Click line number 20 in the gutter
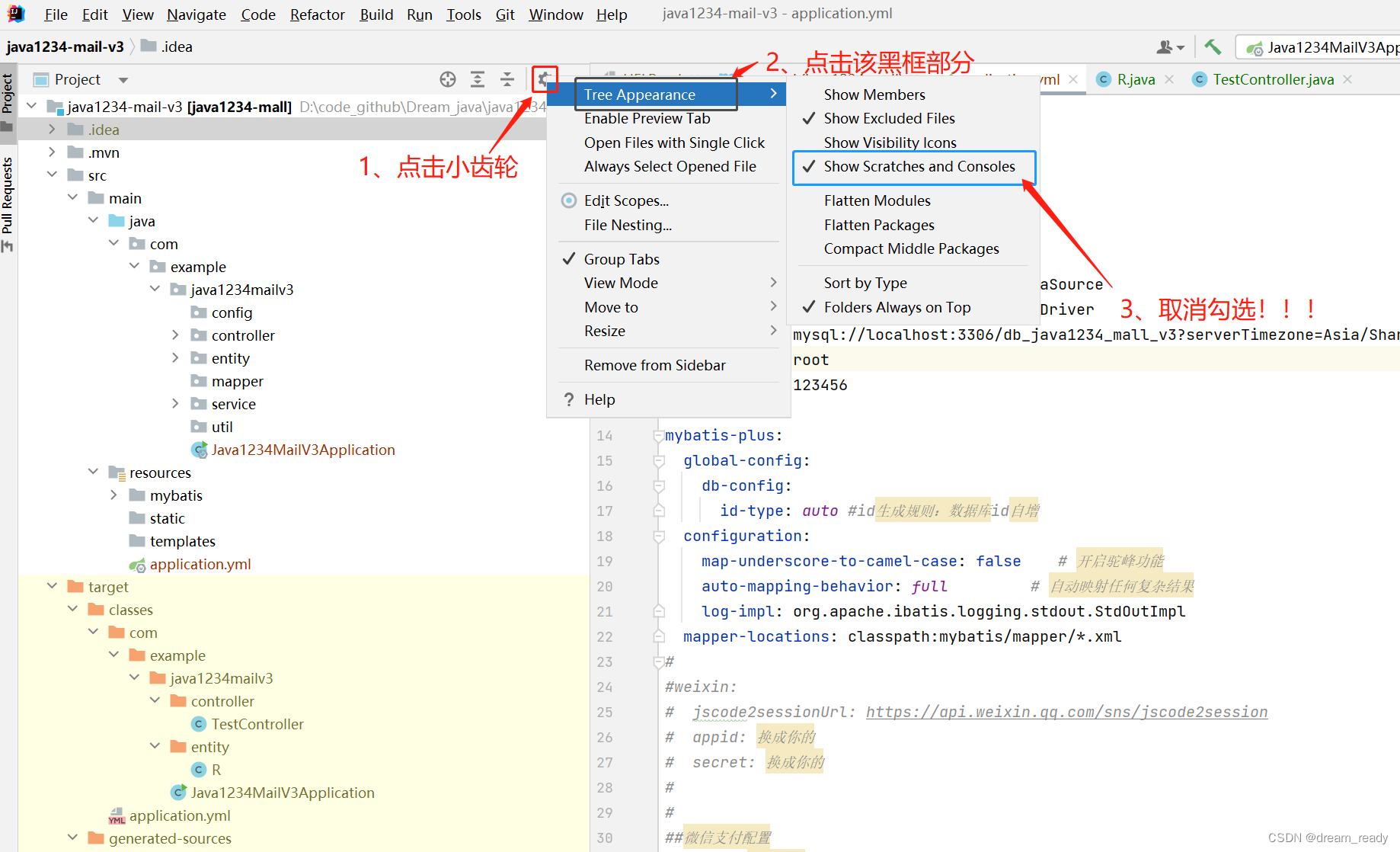 pos(605,586)
